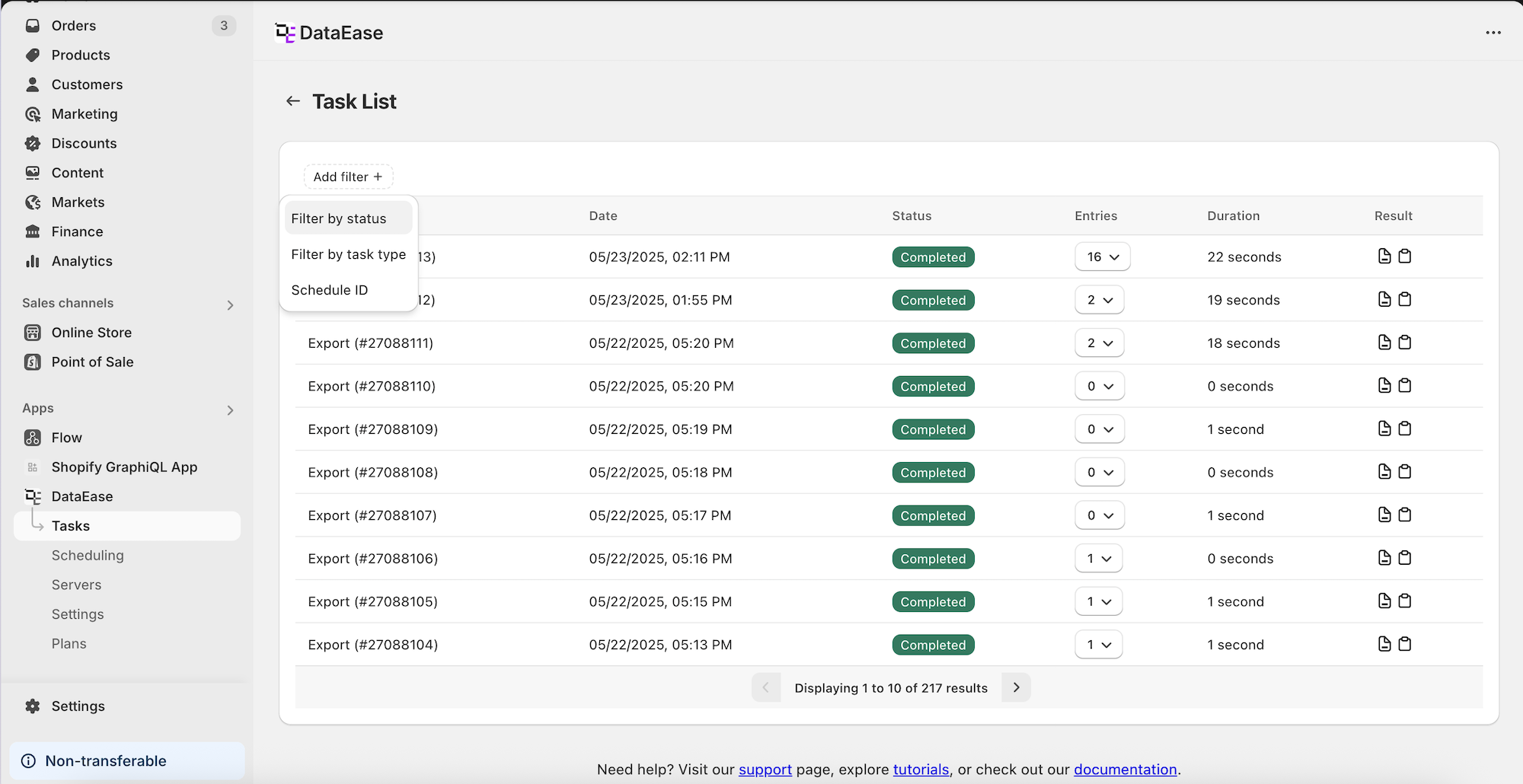Expand entries dropdown for Export #27088111
The width and height of the screenshot is (1523, 784).
pos(1099,343)
